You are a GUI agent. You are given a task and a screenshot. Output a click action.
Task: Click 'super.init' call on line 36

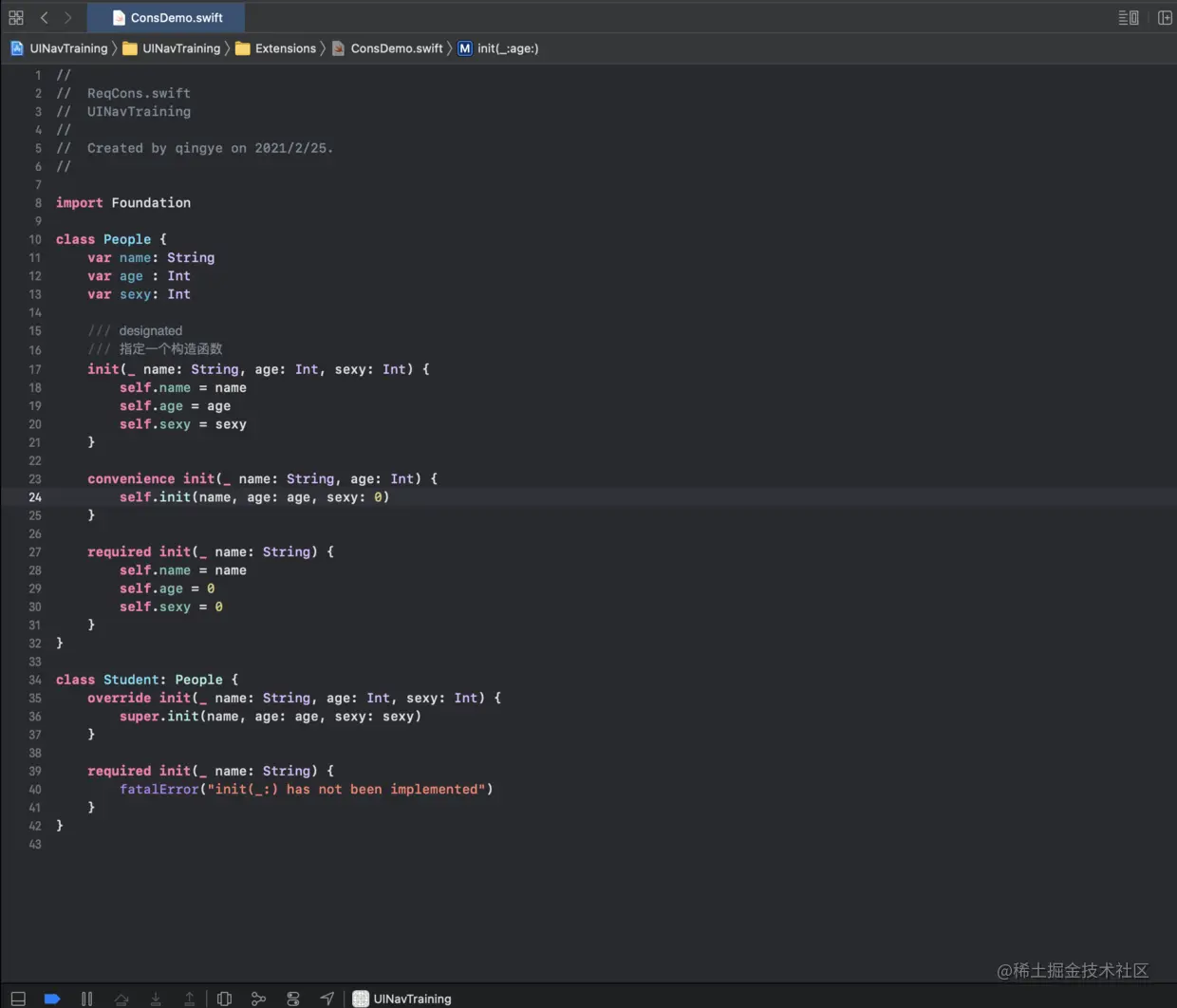pos(159,717)
